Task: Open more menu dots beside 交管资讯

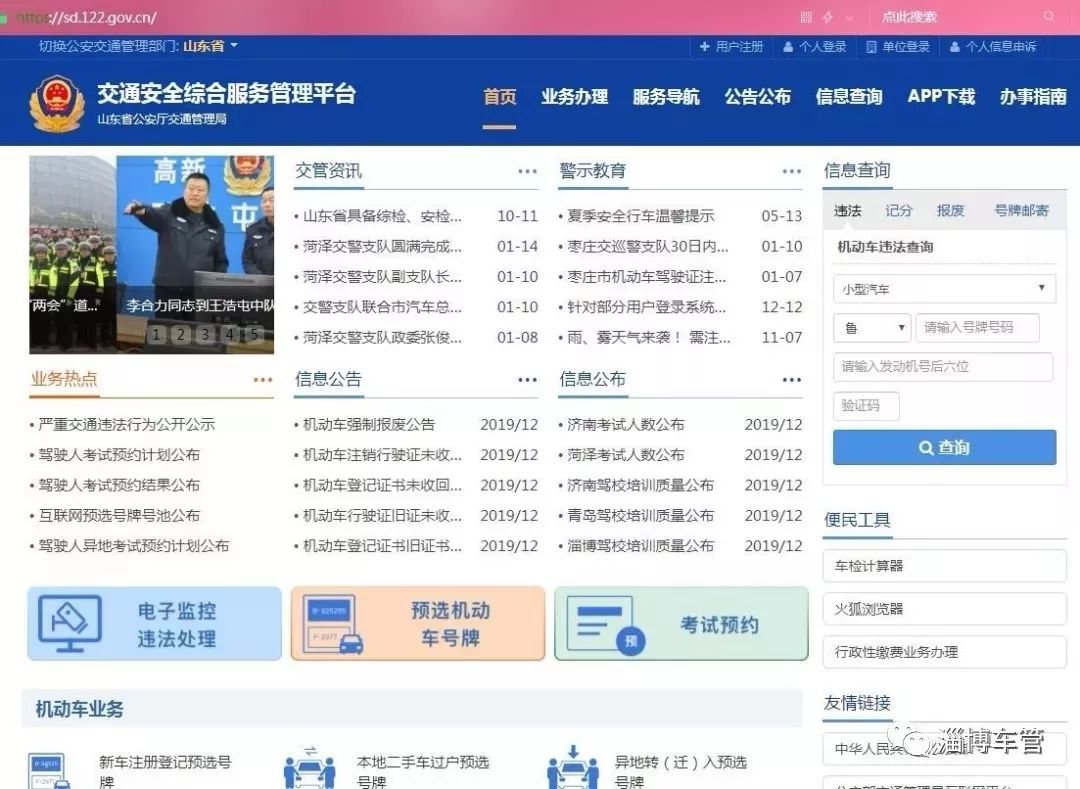Action: (528, 171)
